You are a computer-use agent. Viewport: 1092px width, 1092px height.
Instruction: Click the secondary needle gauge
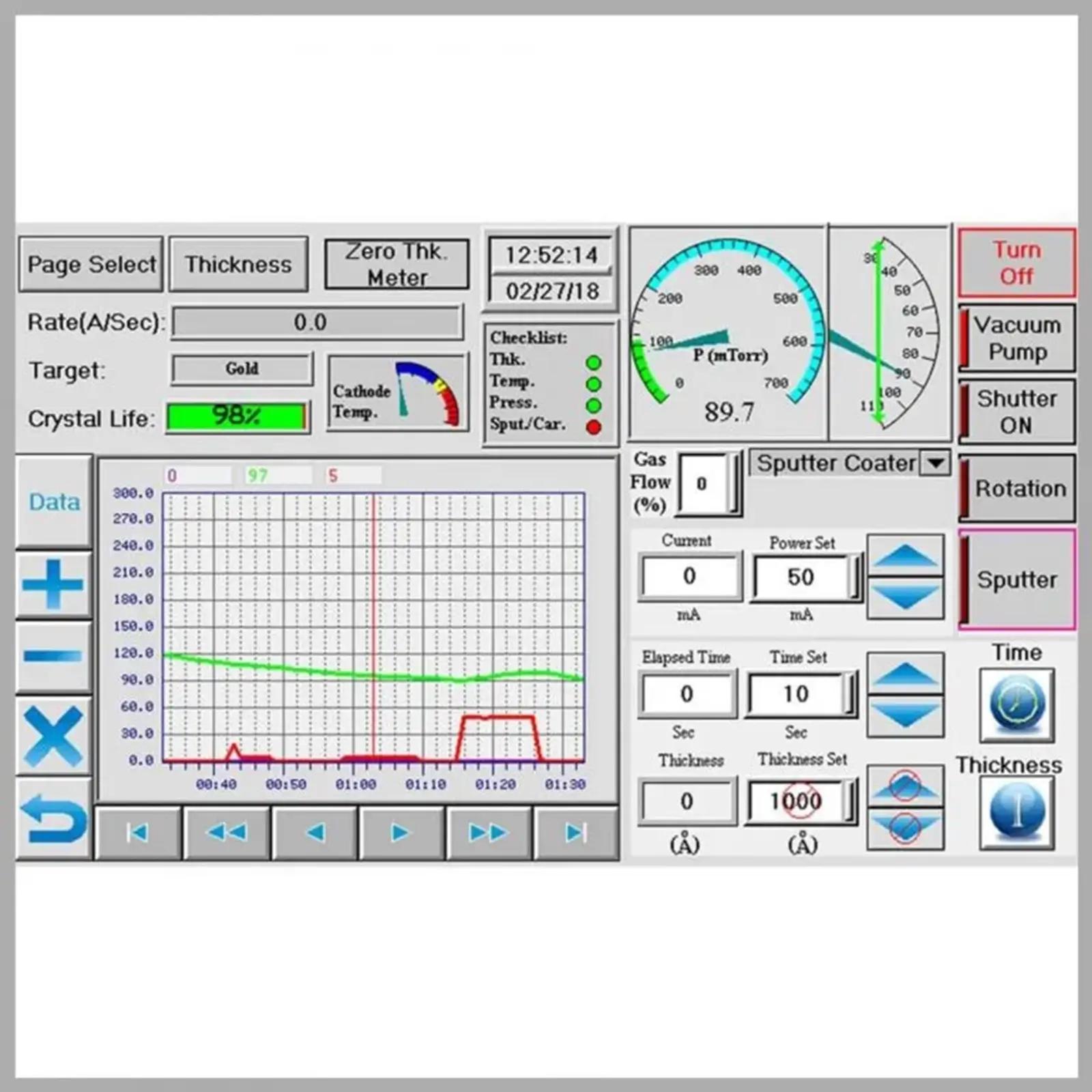pyautogui.click(x=890, y=333)
